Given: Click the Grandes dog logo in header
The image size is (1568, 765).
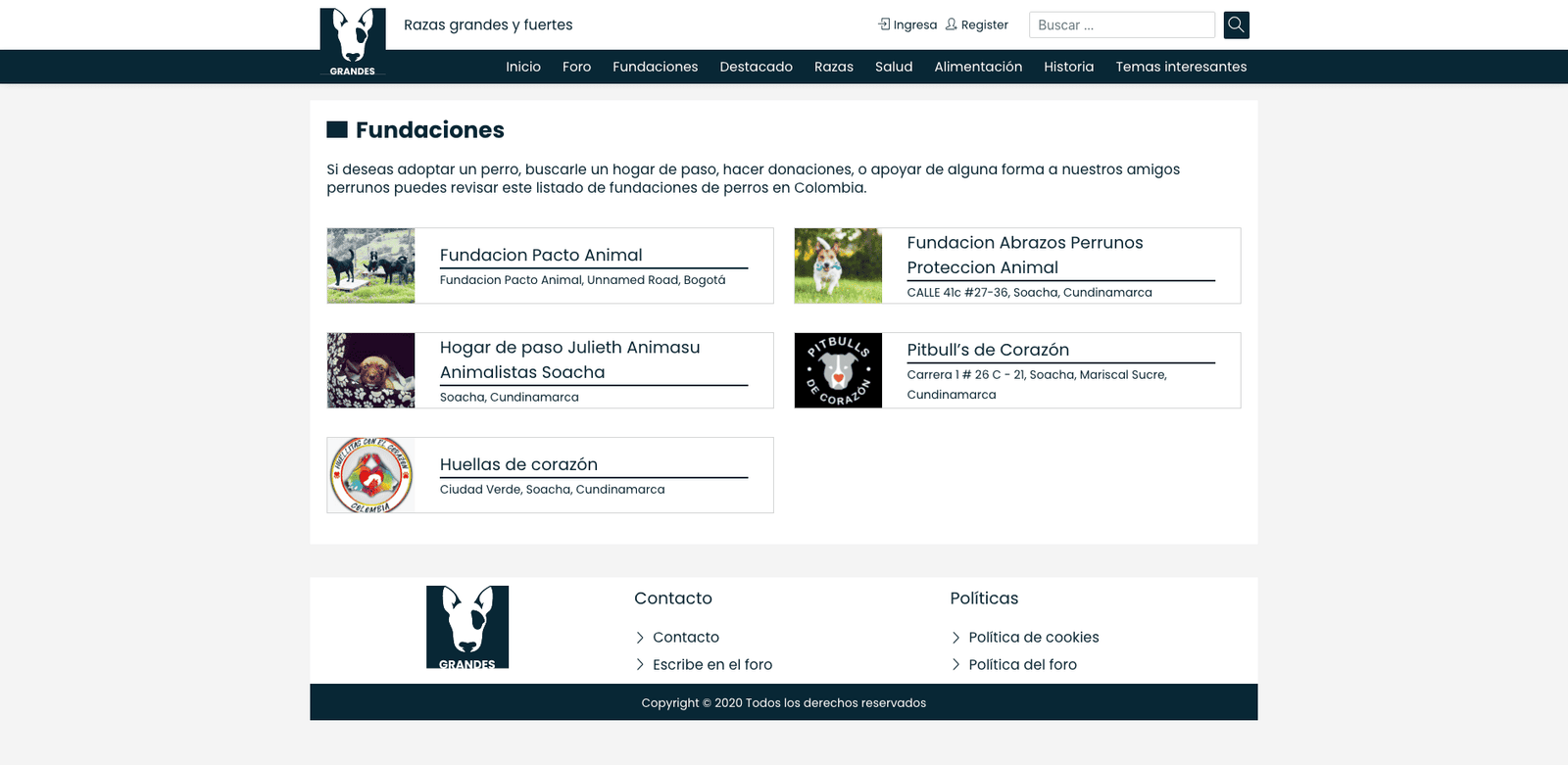Looking at the screenshot, I should coord(353,42).
